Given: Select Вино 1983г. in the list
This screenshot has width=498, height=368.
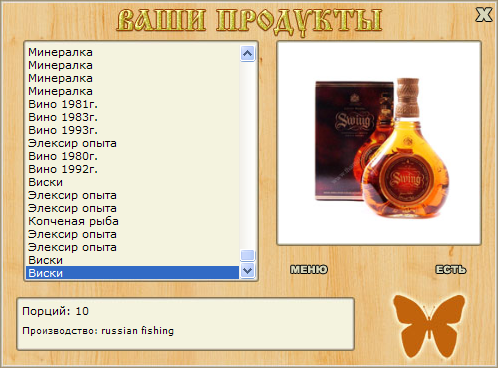Looking at the screenshot, I should pyautogui.click(x=132, y=117).
